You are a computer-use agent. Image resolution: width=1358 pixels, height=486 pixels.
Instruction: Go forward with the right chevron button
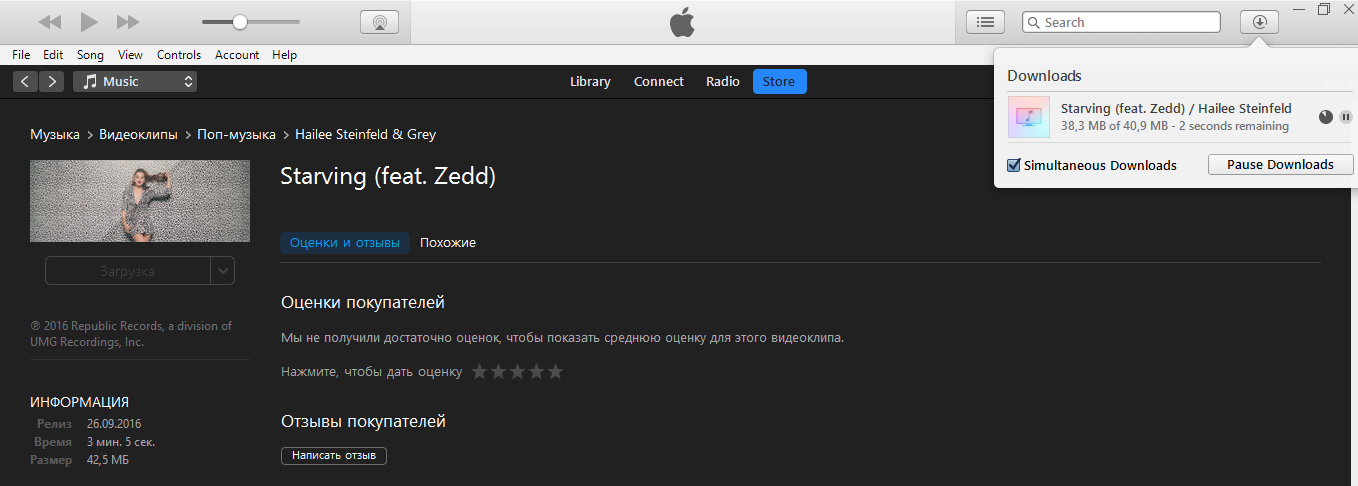coord(51,82)
